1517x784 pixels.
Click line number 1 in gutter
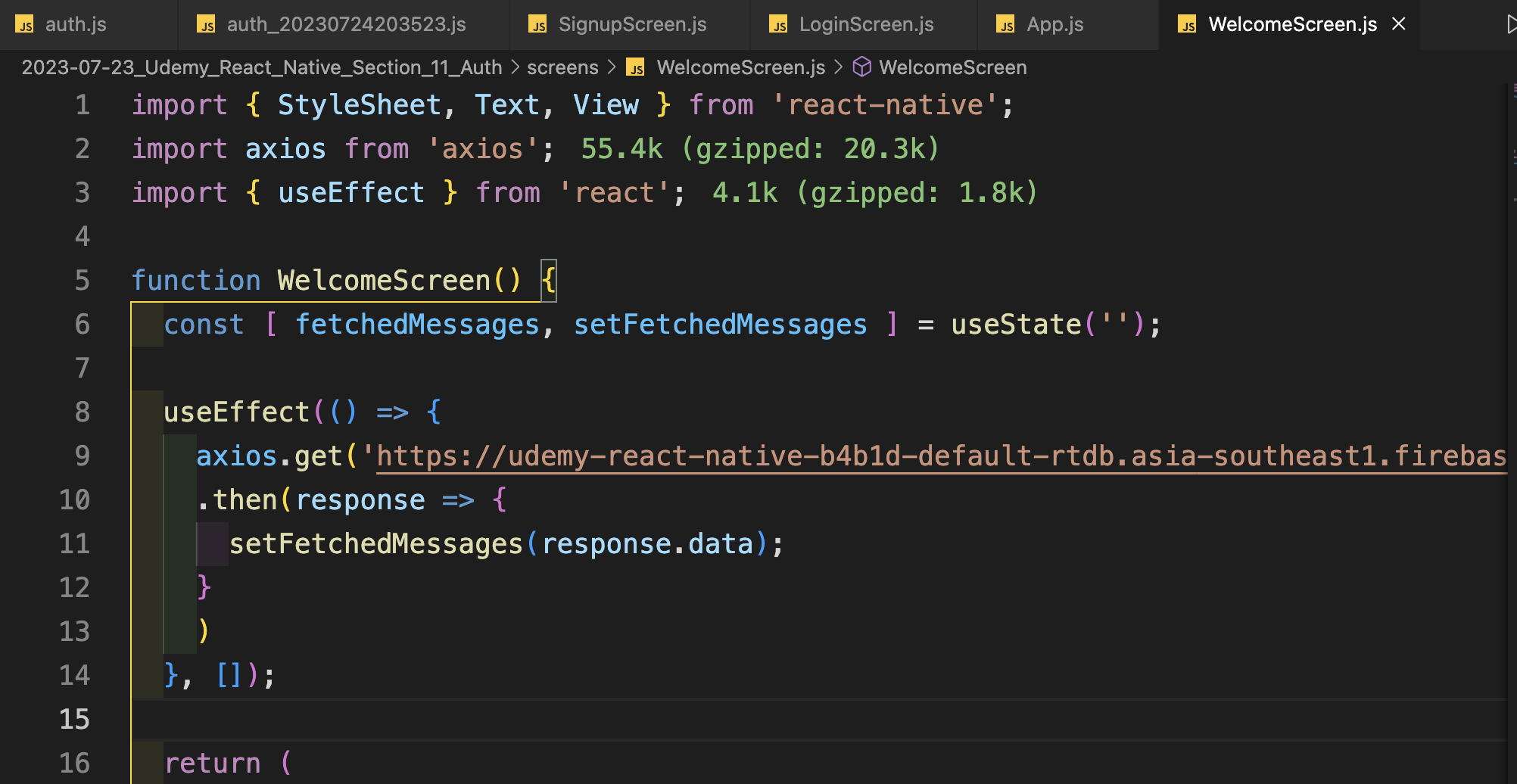point(83,105)
